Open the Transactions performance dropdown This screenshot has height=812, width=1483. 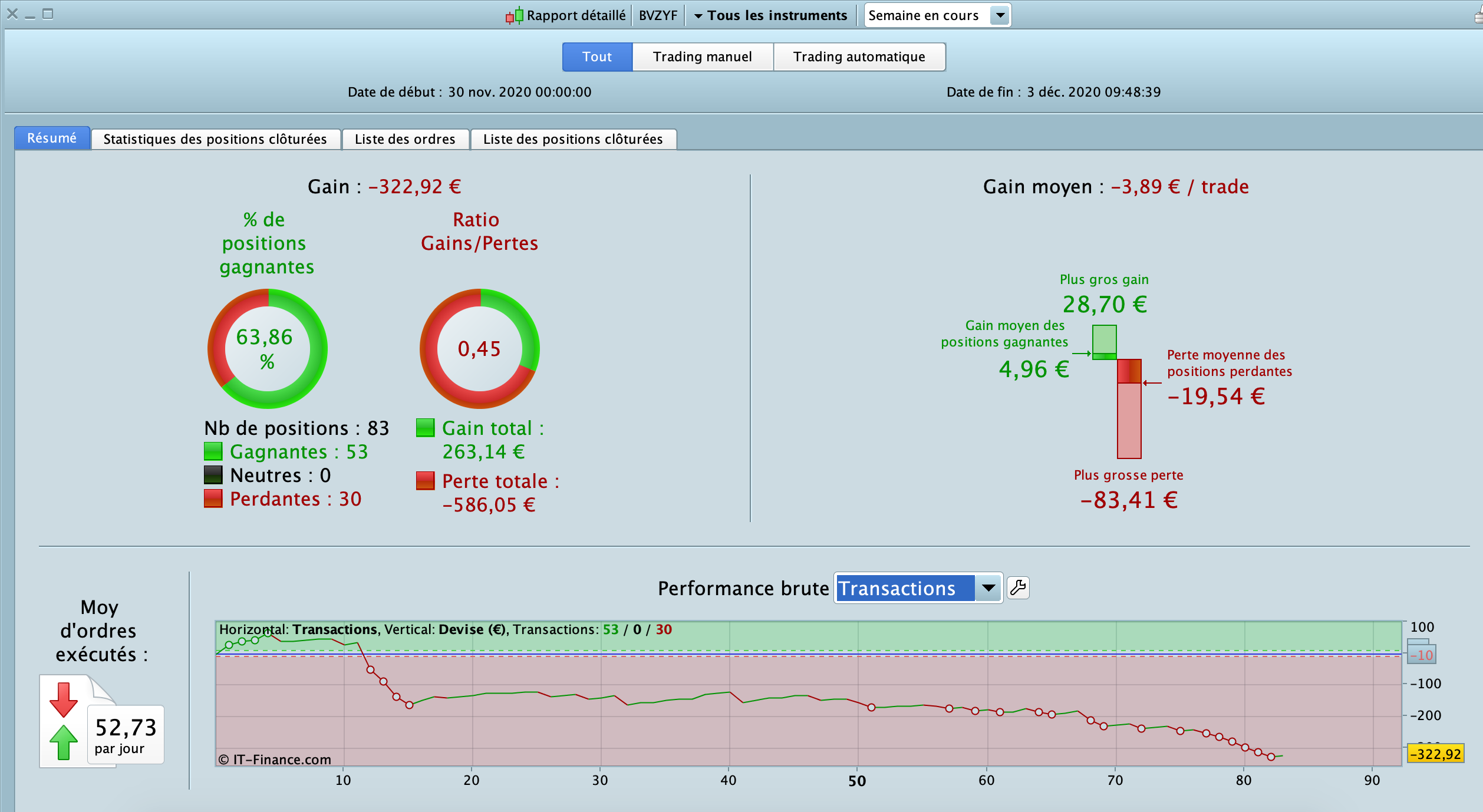click(x=988, y=588)
